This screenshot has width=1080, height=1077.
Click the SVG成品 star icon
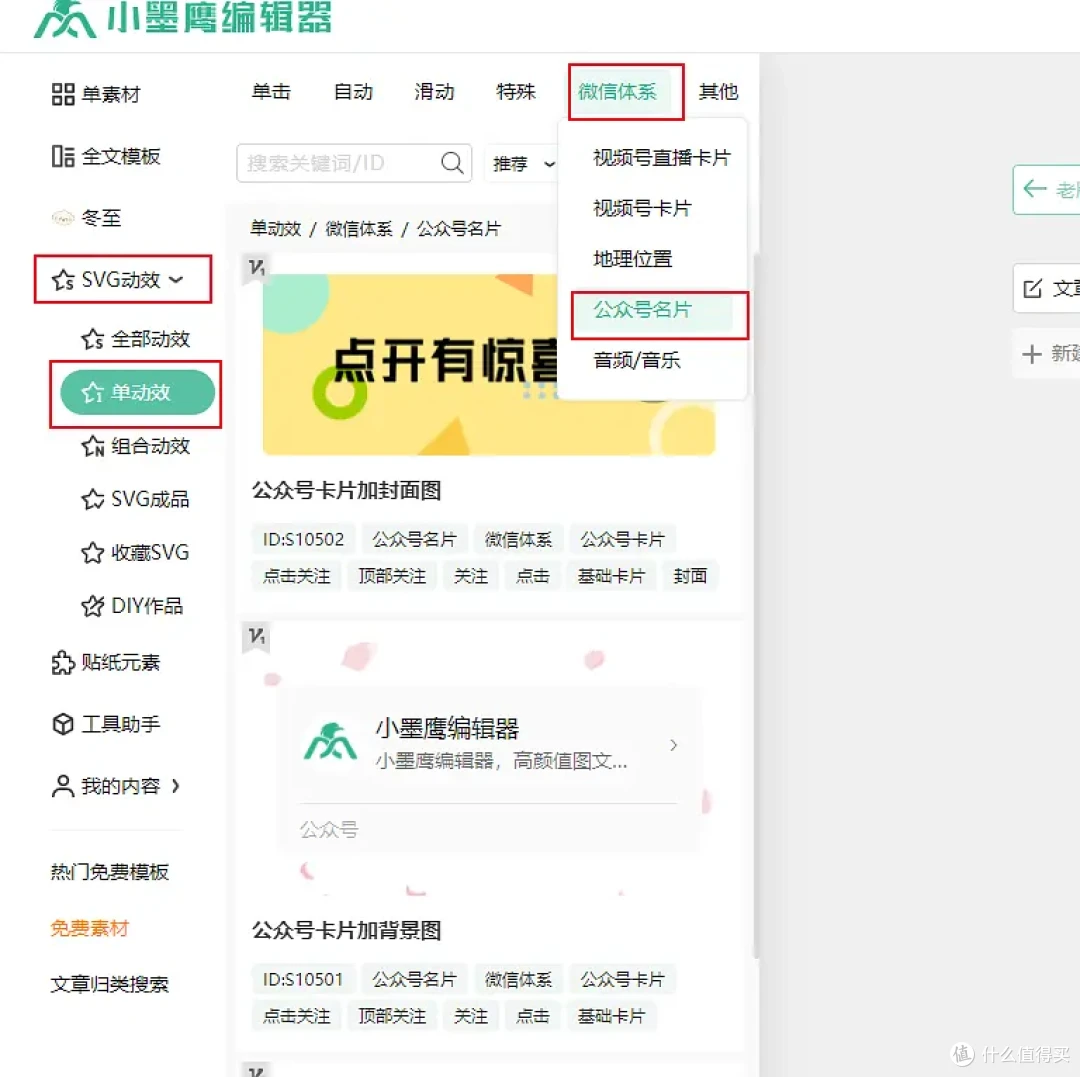(x=92, y=500)
